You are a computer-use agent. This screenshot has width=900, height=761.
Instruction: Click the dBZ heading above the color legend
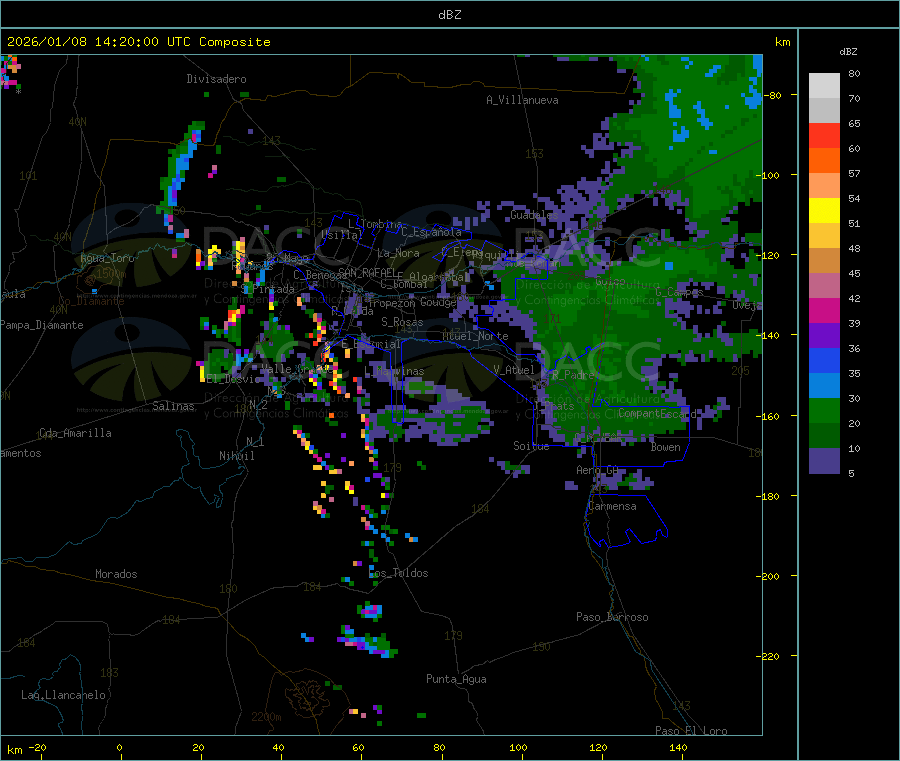[848, 52]
